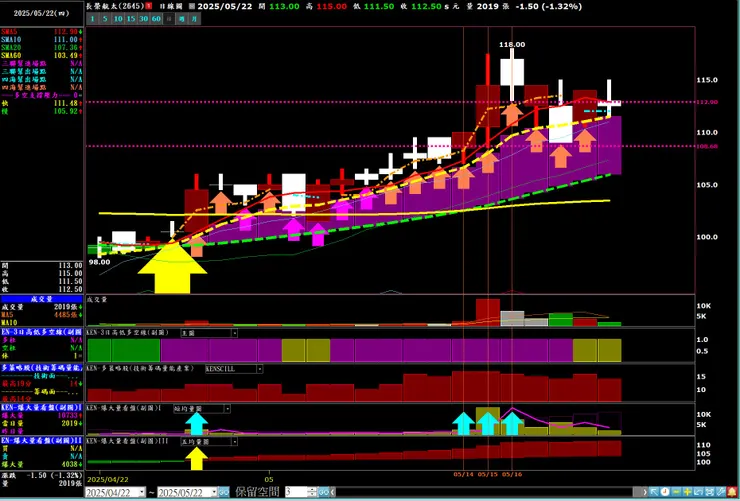The width and height of the screenshot is (740, 501).
Task: Select the 成交量 panel header
Action: point(42,299)
